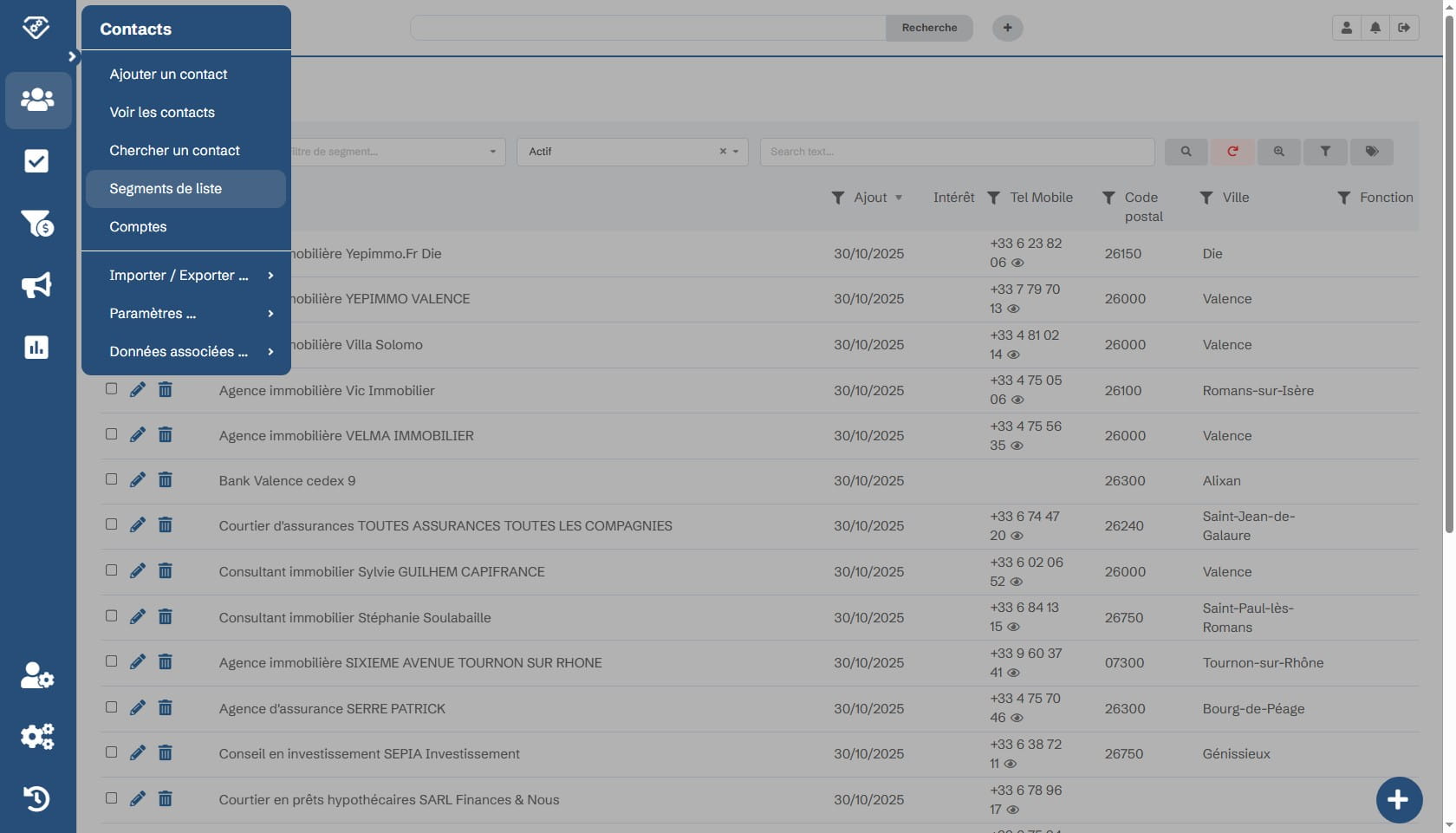The width and height of the screenshot is (1456, 833).
Task: Click the Recherche search button
Action: tap(928, 27)
